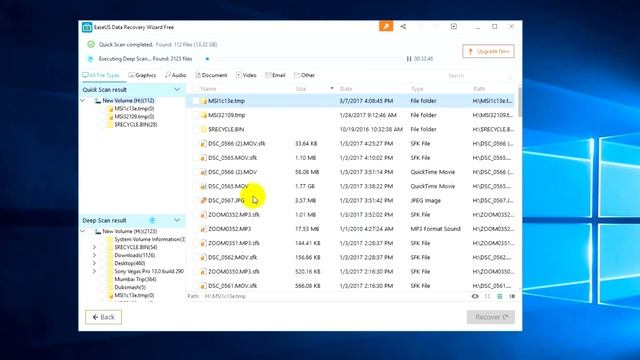Filter by Document tab
640x360 pixels.
211,75
